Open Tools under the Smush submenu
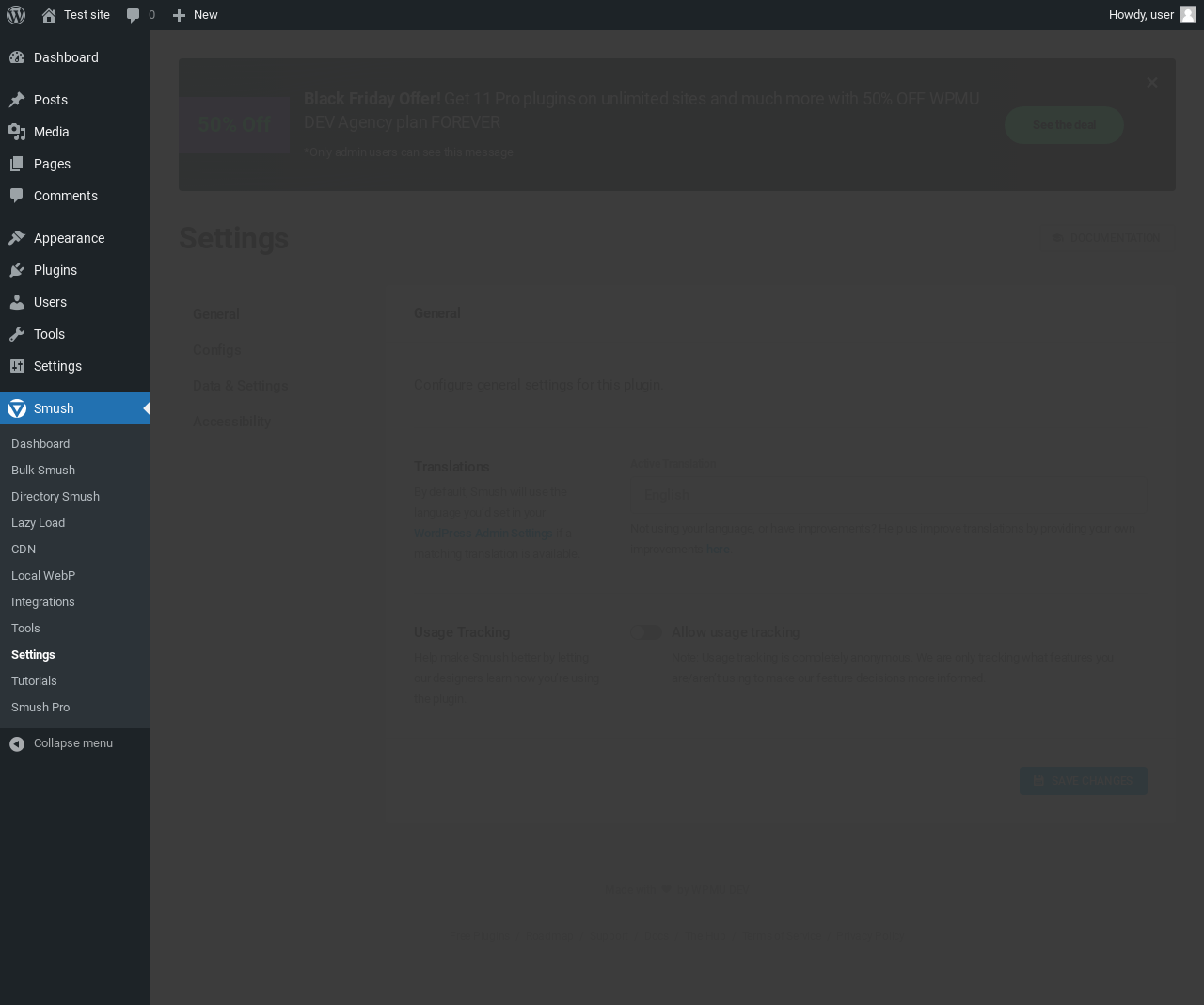The height and width of the screenshot is (1005, 1204). [25, 629]
